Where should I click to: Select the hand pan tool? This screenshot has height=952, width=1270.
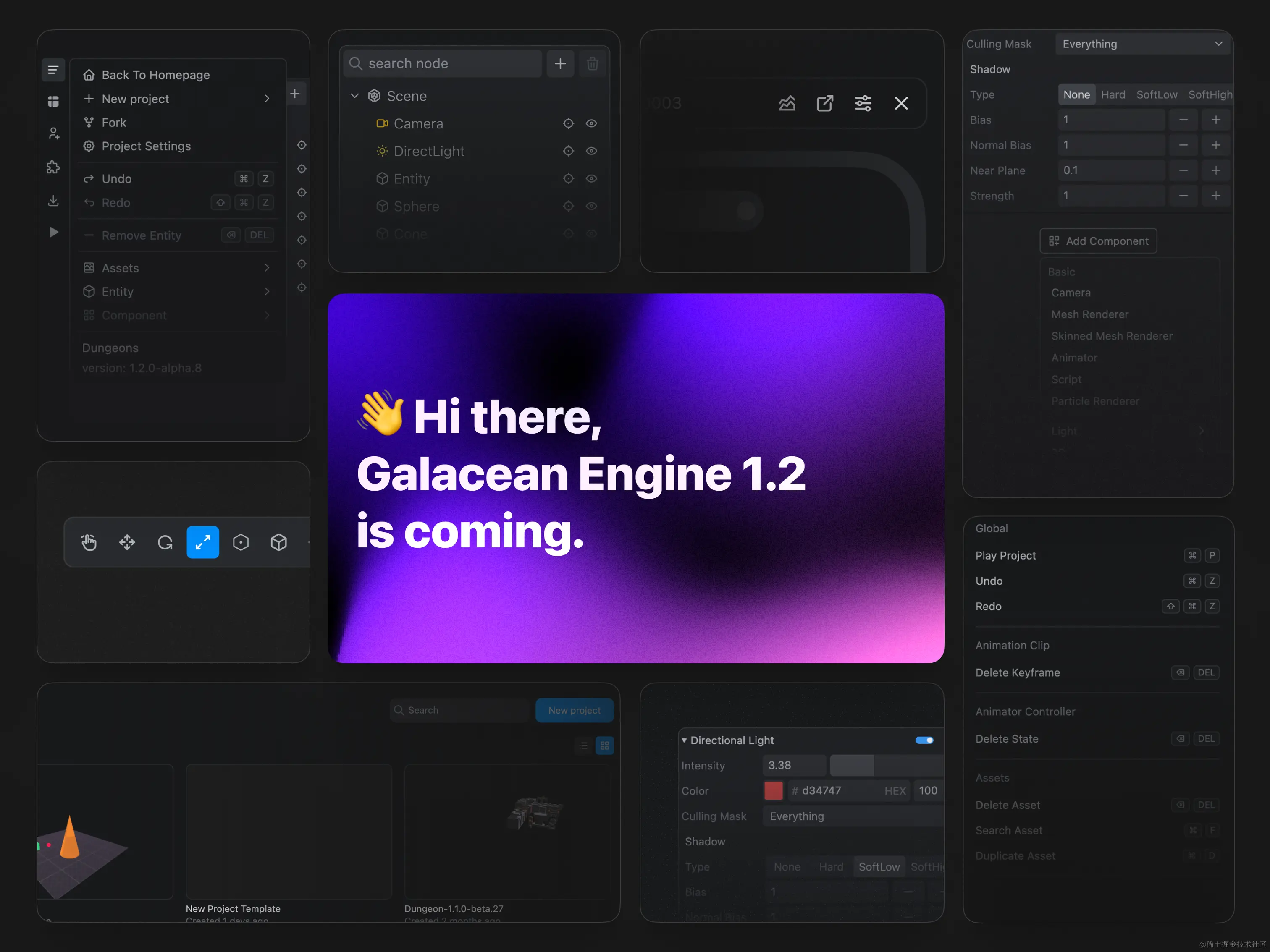tap(89, 542)
